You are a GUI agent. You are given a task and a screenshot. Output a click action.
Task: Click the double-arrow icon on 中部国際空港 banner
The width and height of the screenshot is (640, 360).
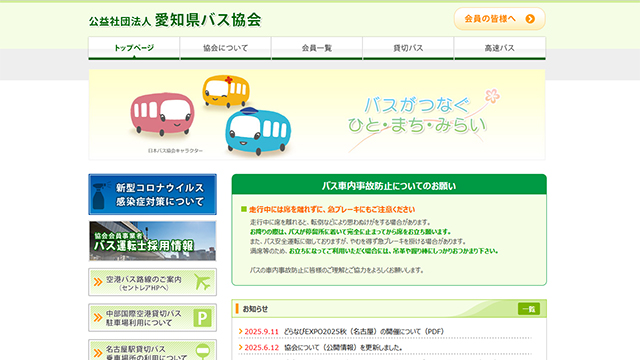(98, 318)
